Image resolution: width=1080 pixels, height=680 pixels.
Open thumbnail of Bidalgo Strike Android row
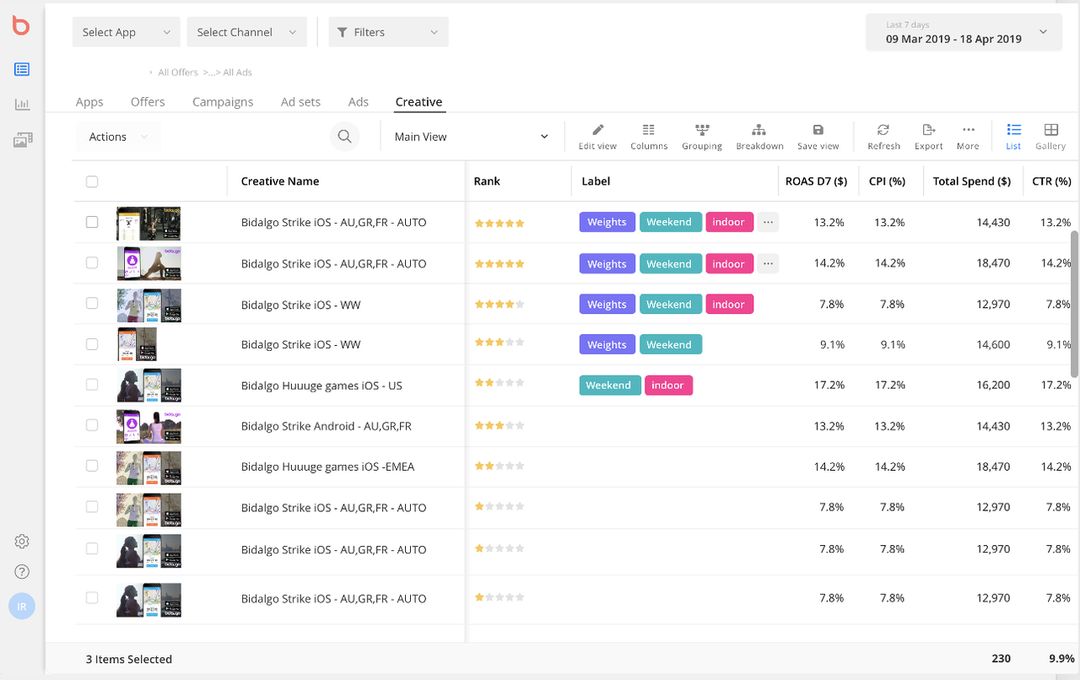tap(149, 426)
